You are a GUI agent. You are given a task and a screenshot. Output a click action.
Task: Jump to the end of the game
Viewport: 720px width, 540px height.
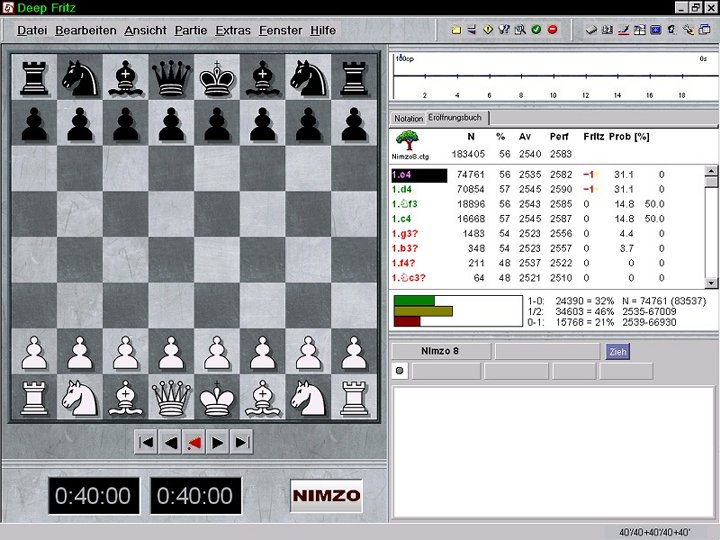(x=242, y=442)
